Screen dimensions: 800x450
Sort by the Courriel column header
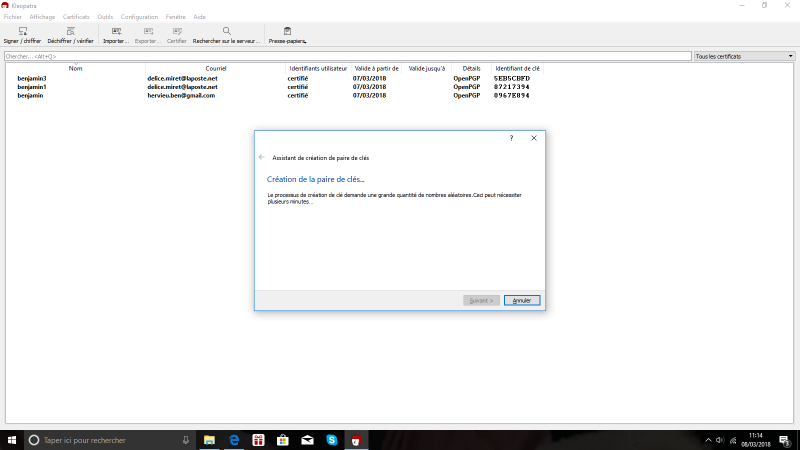[x=216, y=68]
